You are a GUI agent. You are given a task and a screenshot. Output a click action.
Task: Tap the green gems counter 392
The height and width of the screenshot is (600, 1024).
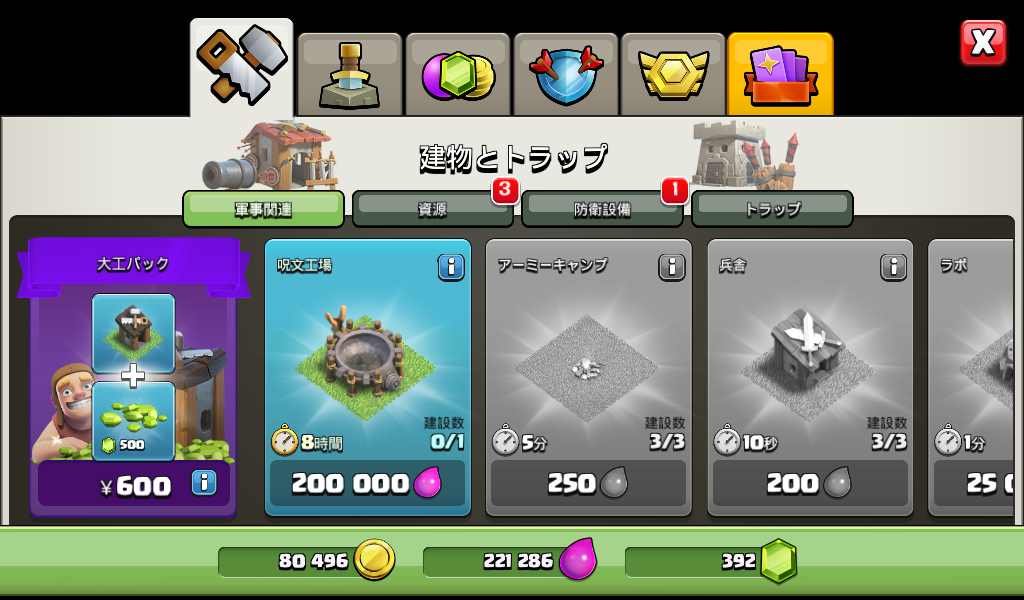pyautogui.click(x=711, y=561)
